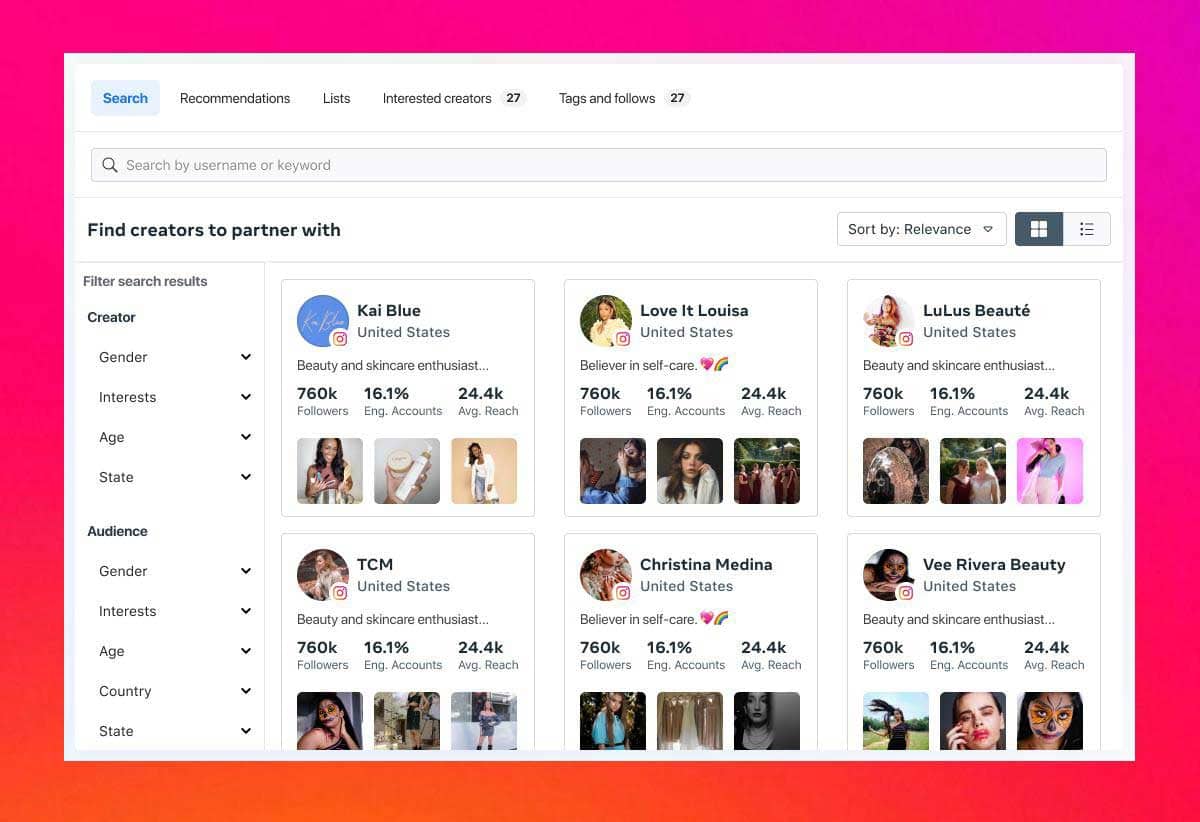This screenshot has height=822, width=1200.
Task: Click Instagram badge on Vee Rivera Beauty
Action: tap(906, 593)
